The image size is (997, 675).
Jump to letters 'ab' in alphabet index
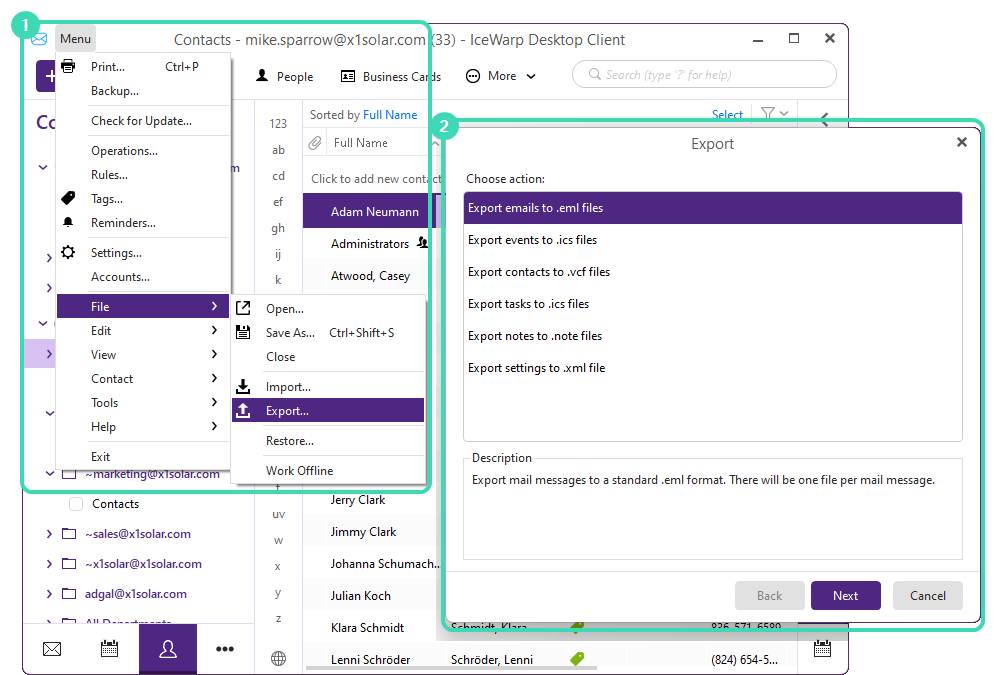tap(278, 150)
